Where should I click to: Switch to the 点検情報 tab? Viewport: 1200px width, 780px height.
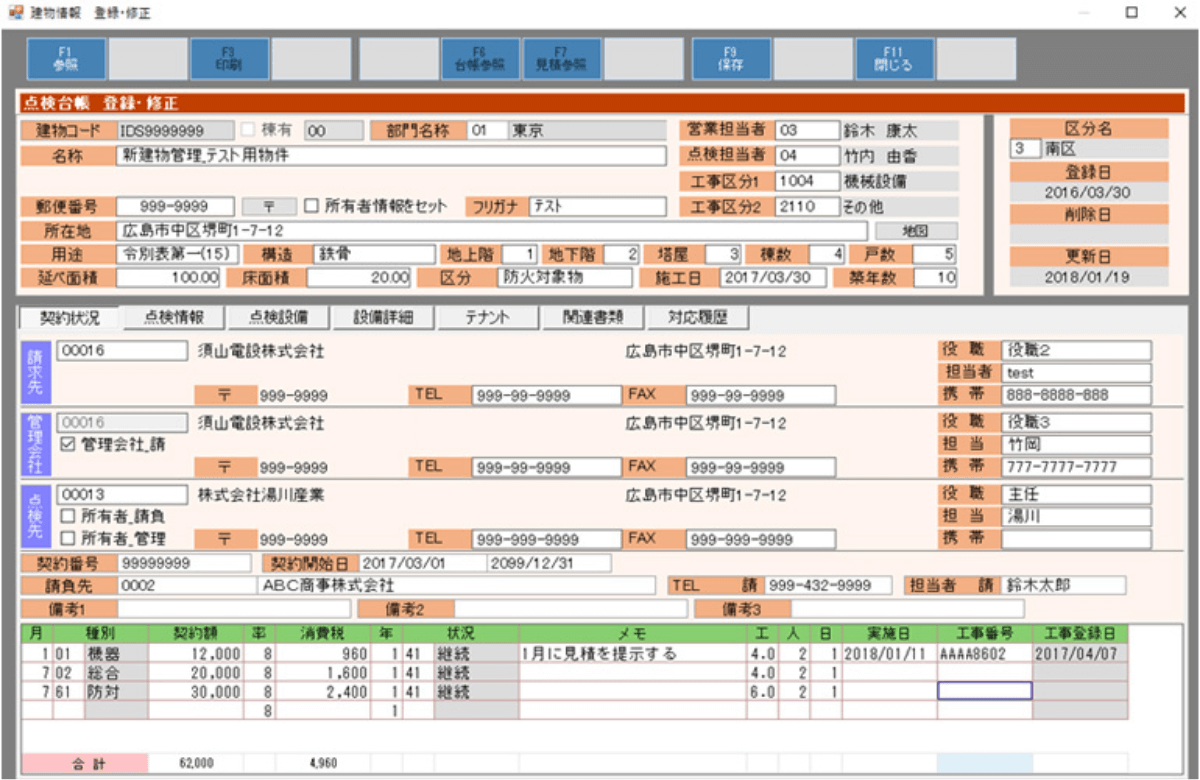[x=174, y=317]
